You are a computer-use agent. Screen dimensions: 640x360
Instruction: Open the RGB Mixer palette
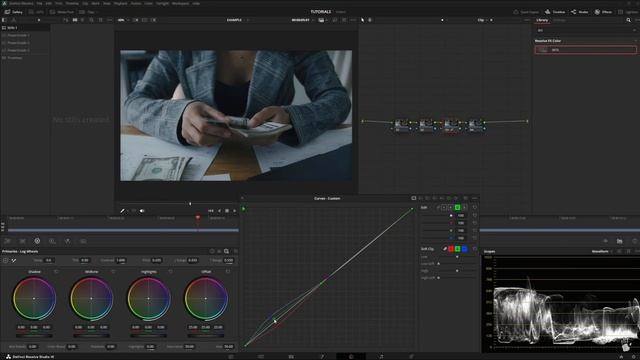pyautogui.click(x=68, y=241)
